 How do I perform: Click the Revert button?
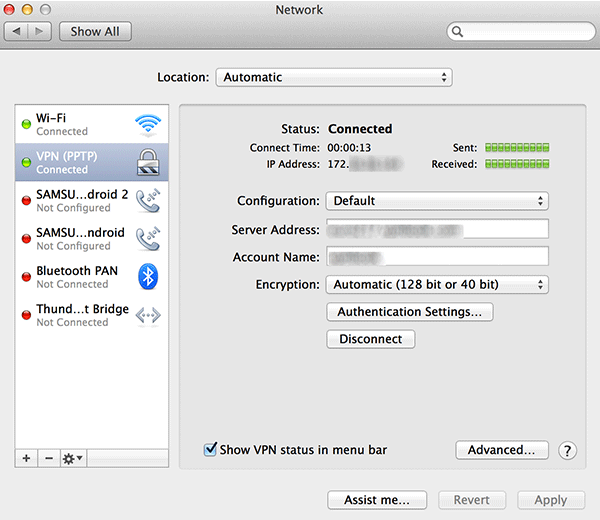coord(472,500)
